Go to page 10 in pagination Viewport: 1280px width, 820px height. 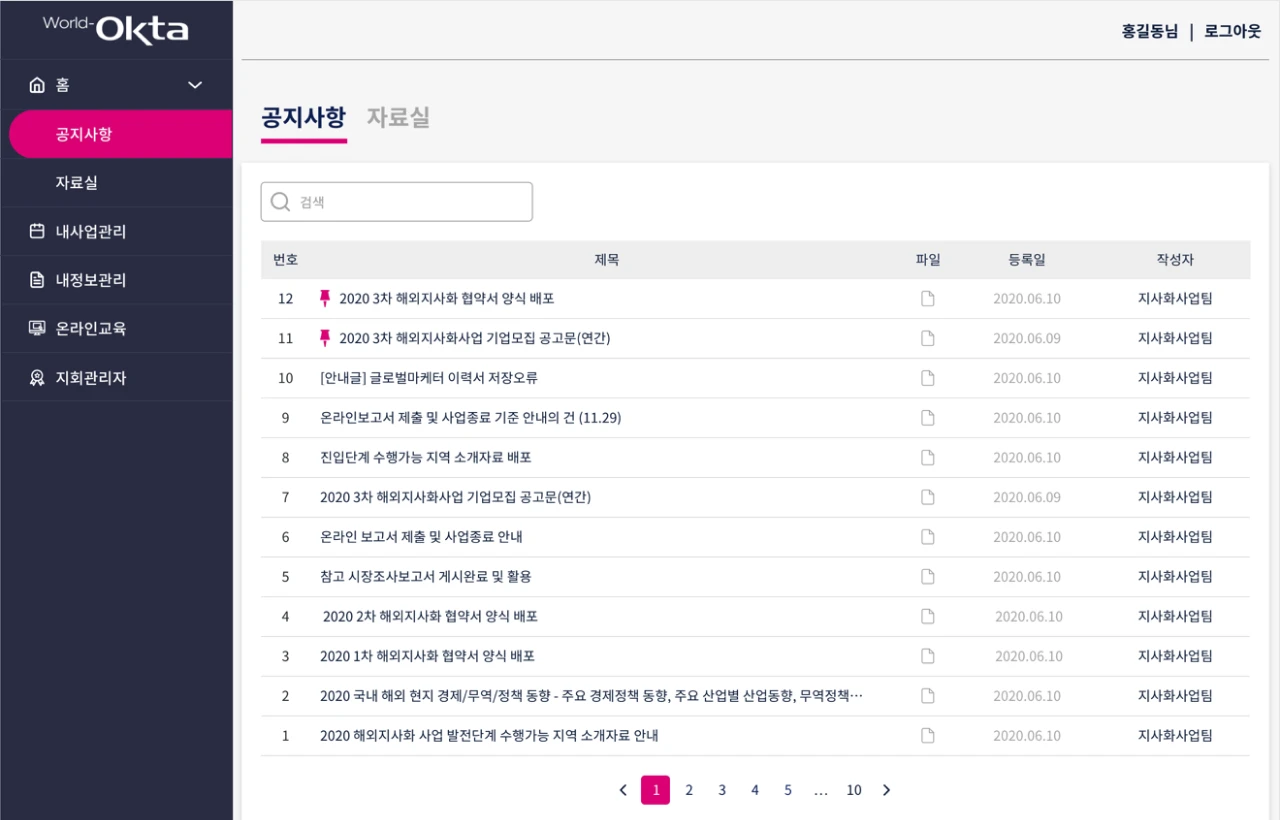[x=853, y=790]
